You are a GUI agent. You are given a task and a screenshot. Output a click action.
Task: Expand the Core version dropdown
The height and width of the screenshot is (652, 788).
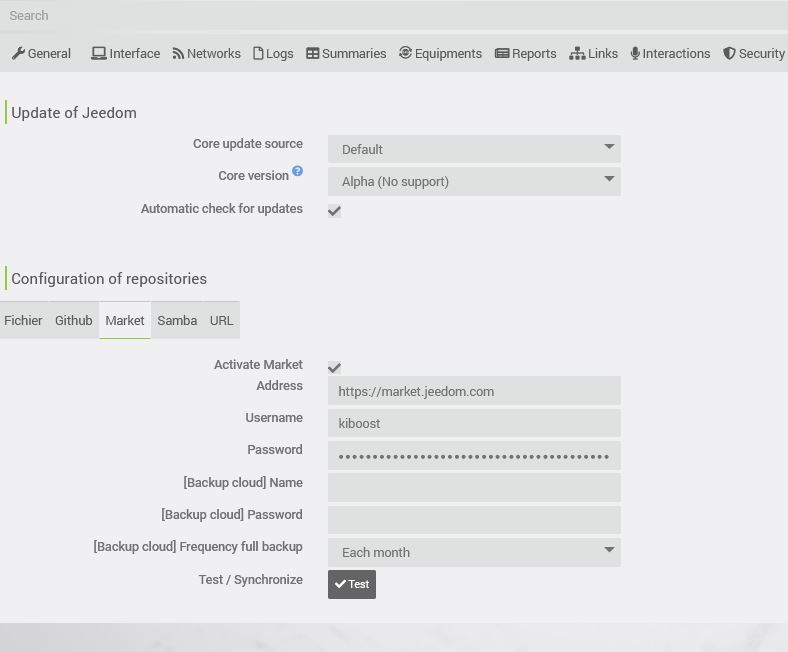coord(474,181)
